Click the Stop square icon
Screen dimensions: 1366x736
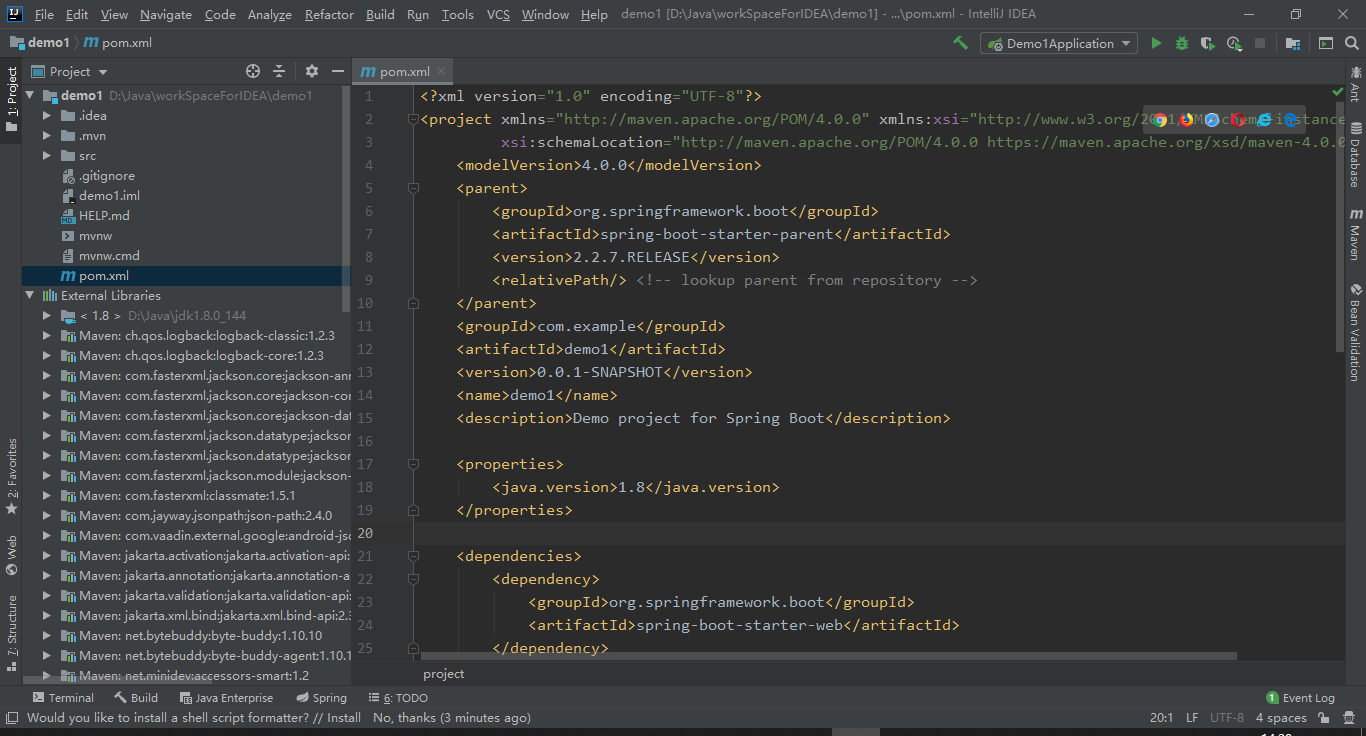point(1260,43)
